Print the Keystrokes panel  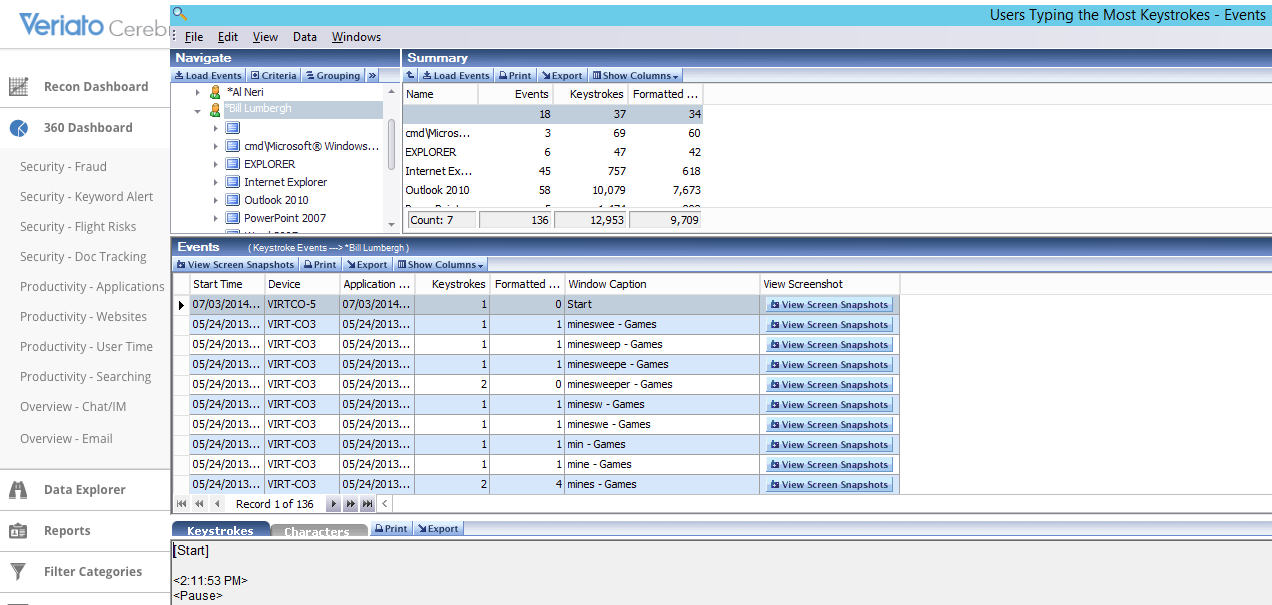click(x=390, y=529)
